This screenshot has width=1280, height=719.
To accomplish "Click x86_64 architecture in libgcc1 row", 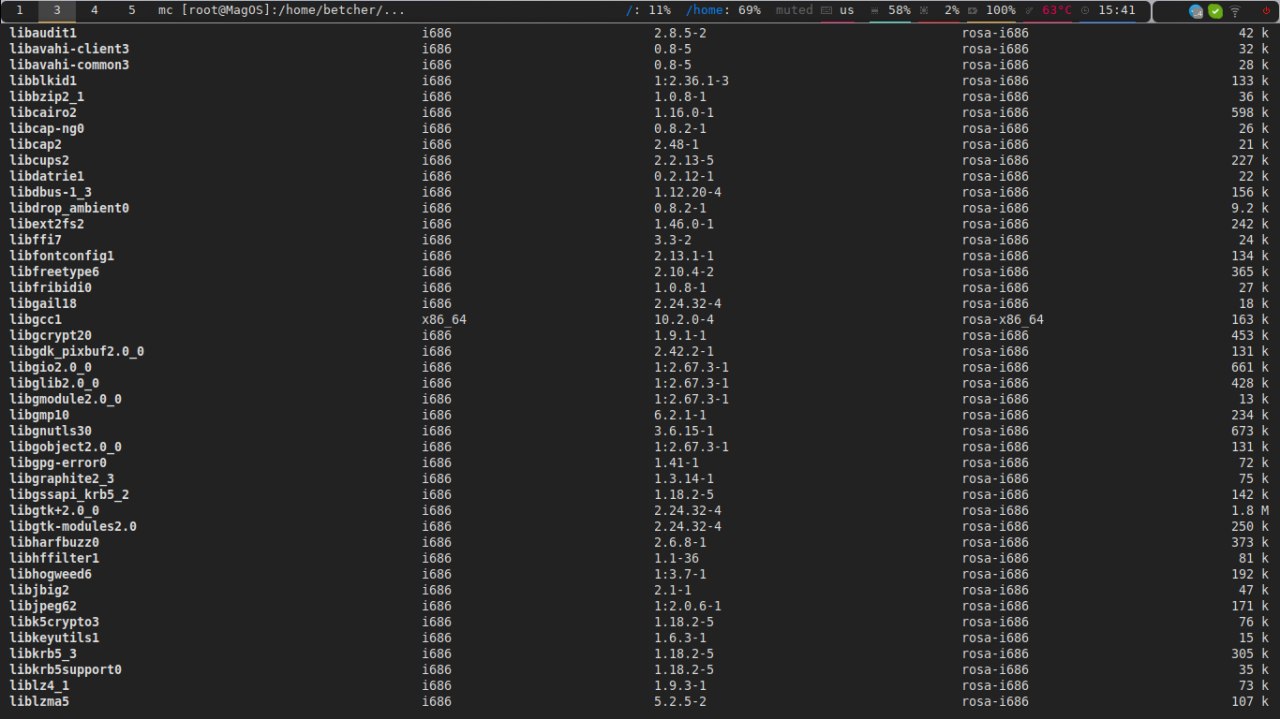I will point(444,320).
